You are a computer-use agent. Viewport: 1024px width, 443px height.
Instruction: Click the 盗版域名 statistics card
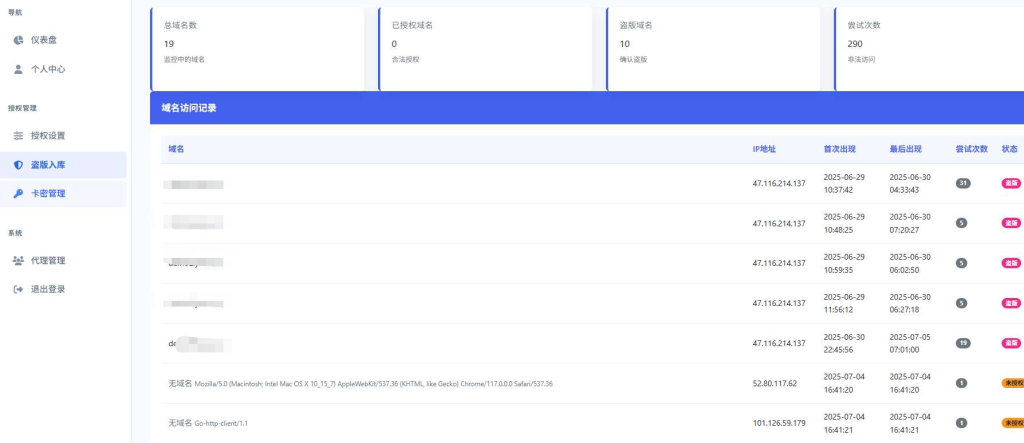[713, 49]
